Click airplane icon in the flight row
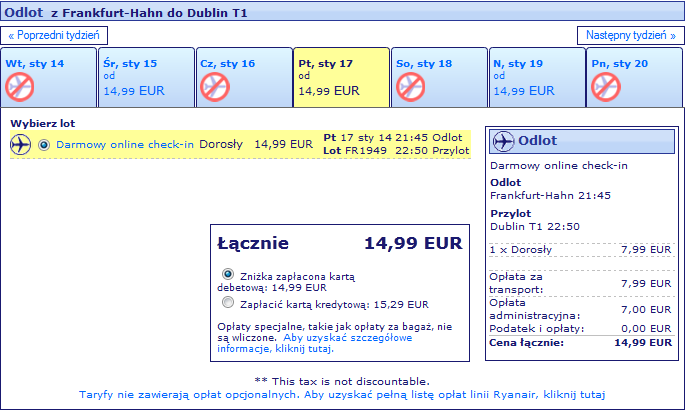Screen dimensions: 686x411 pyautogui.click(x=21, y=144)
